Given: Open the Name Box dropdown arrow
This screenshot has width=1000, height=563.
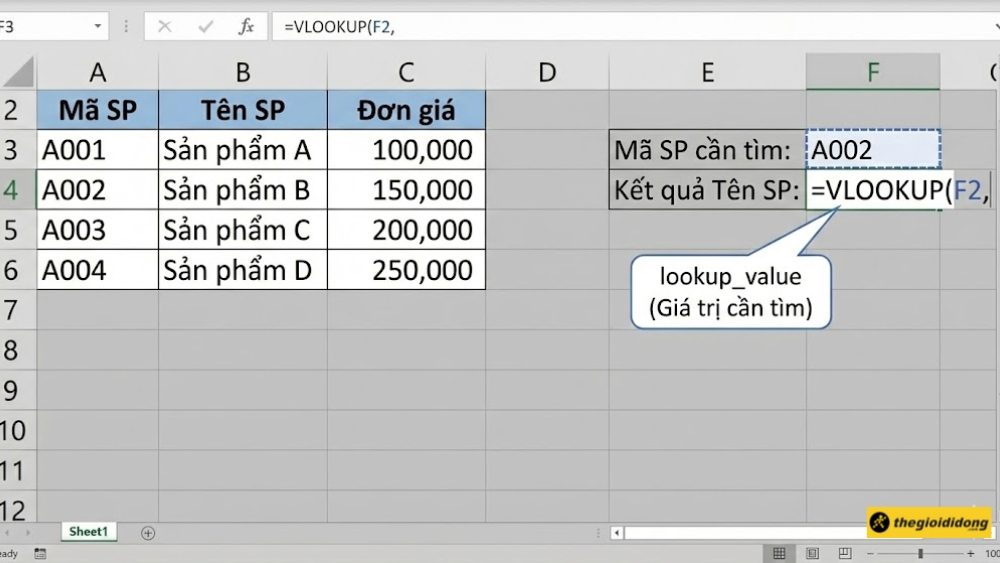Looking at the screenshot, I should pos(98,27).
